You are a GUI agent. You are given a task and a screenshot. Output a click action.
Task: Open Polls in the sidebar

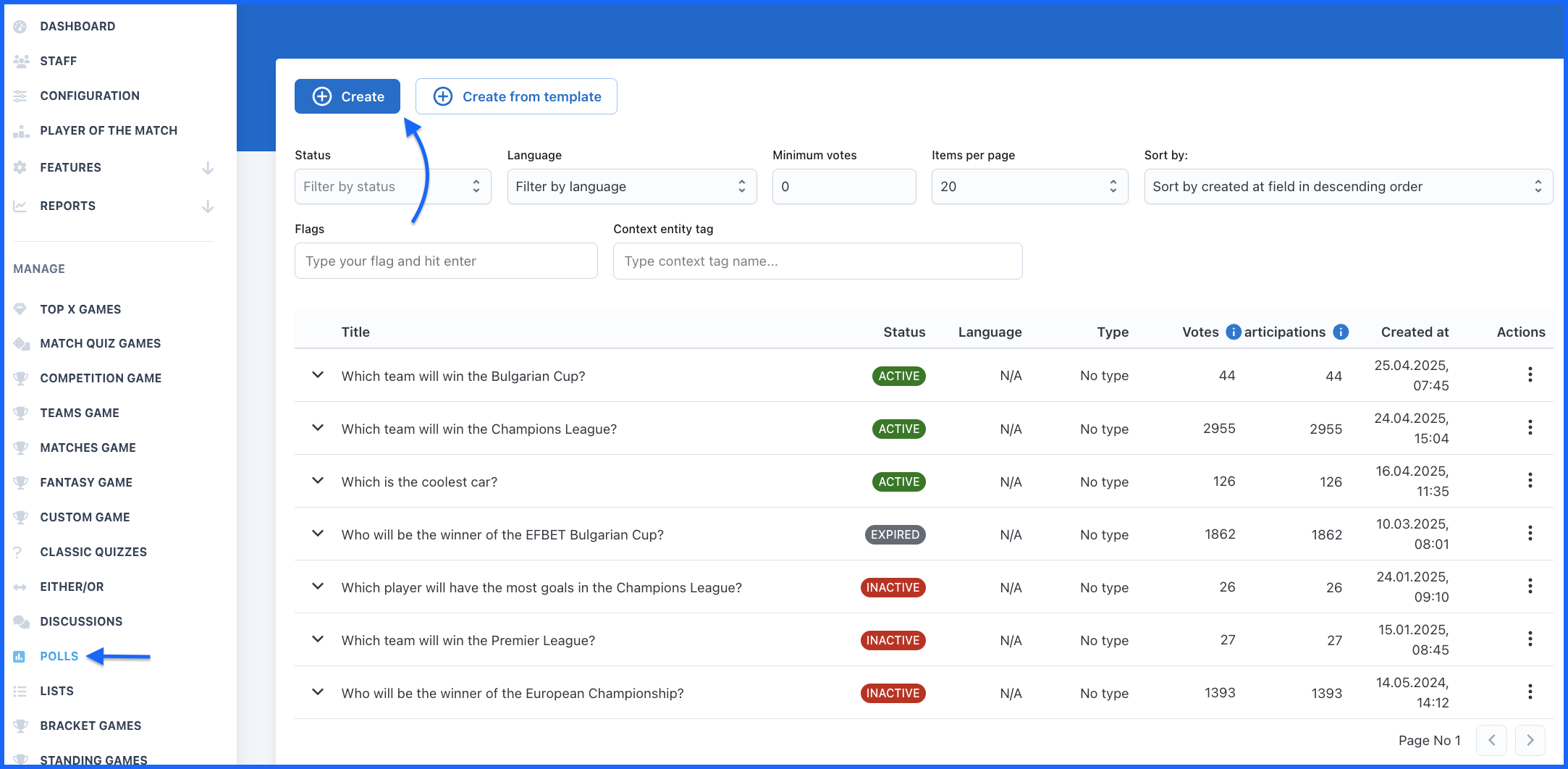point(59,656)
